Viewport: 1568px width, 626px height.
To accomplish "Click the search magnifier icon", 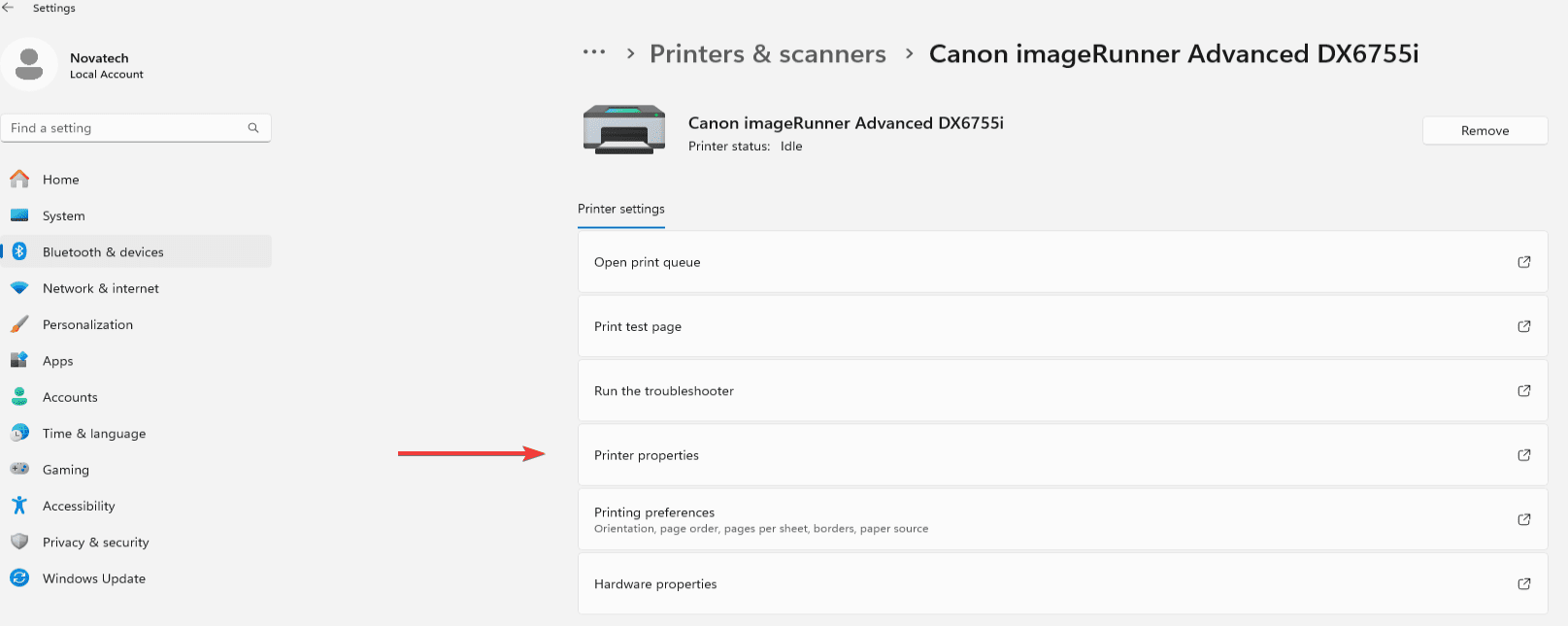I will [x=253, y=128].
